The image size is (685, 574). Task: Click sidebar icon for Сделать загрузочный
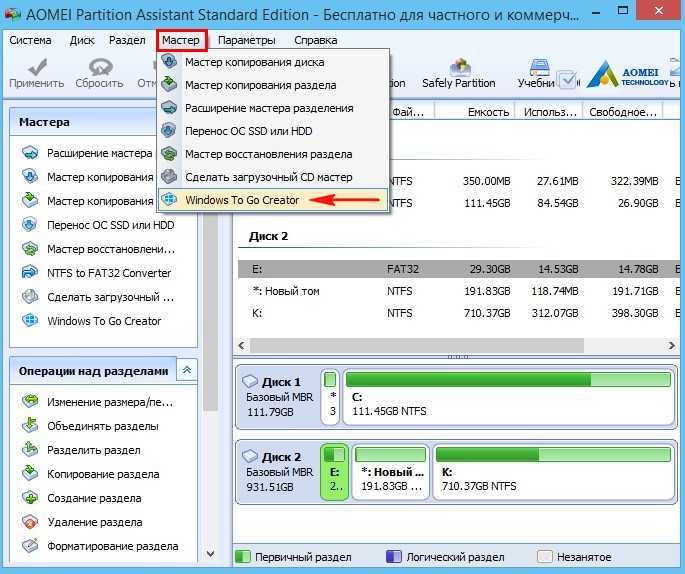pos(30,297)
